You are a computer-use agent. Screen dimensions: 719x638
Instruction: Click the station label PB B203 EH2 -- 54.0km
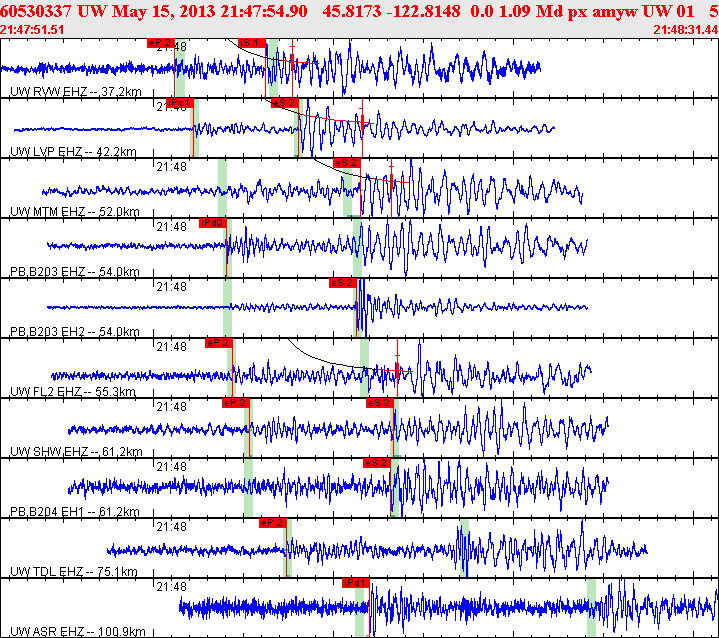[75, 332]
